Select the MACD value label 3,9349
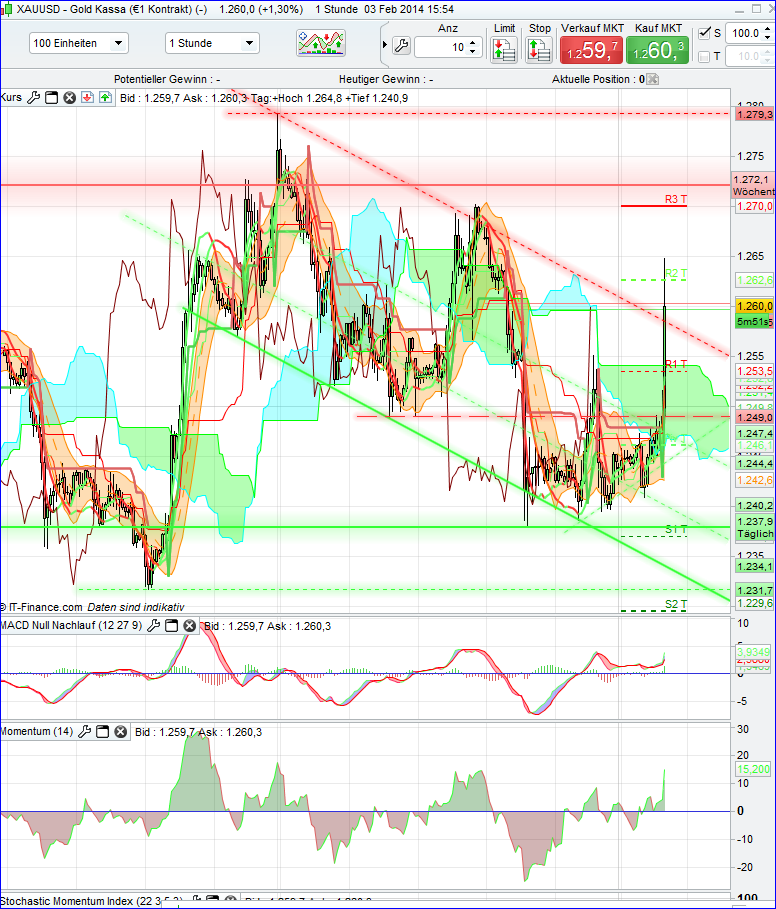 (x=753, y=652)
